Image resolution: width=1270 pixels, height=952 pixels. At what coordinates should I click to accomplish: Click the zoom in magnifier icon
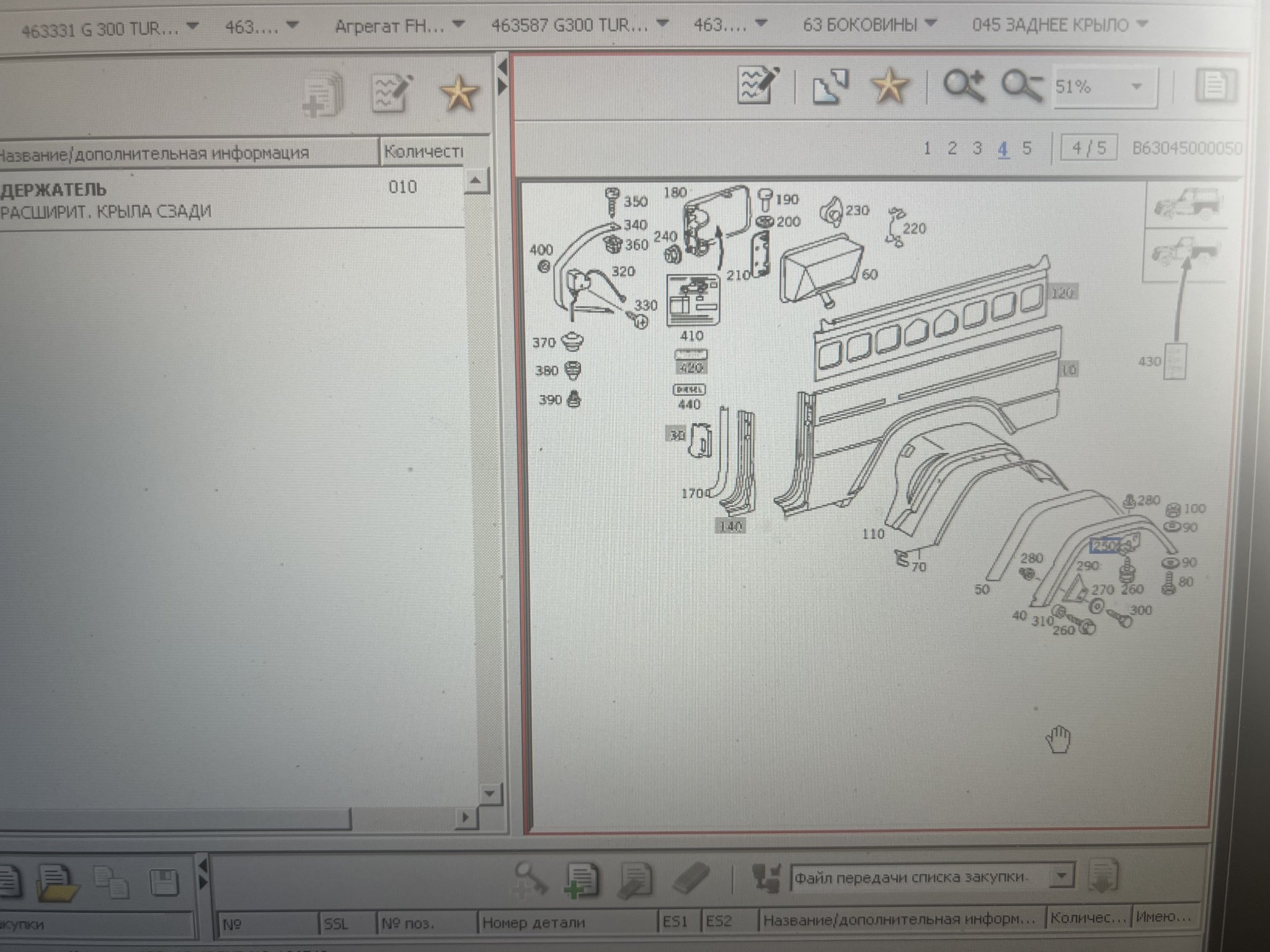964,86
